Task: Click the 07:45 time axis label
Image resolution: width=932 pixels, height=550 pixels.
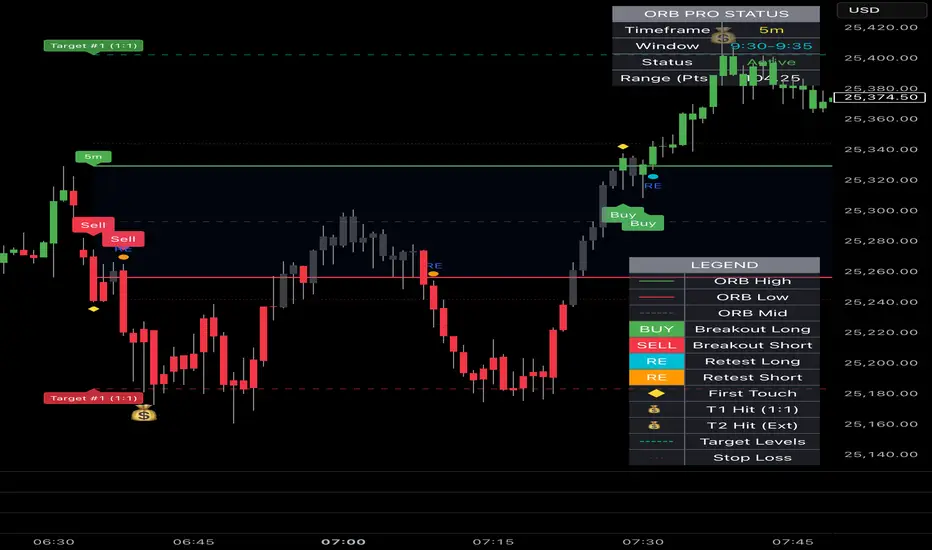Action: [793, 542]
